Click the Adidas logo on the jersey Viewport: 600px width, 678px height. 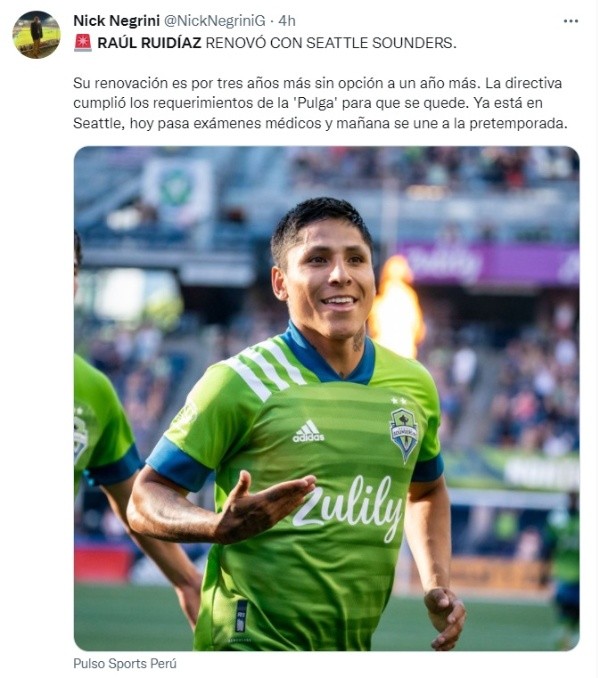308,431
